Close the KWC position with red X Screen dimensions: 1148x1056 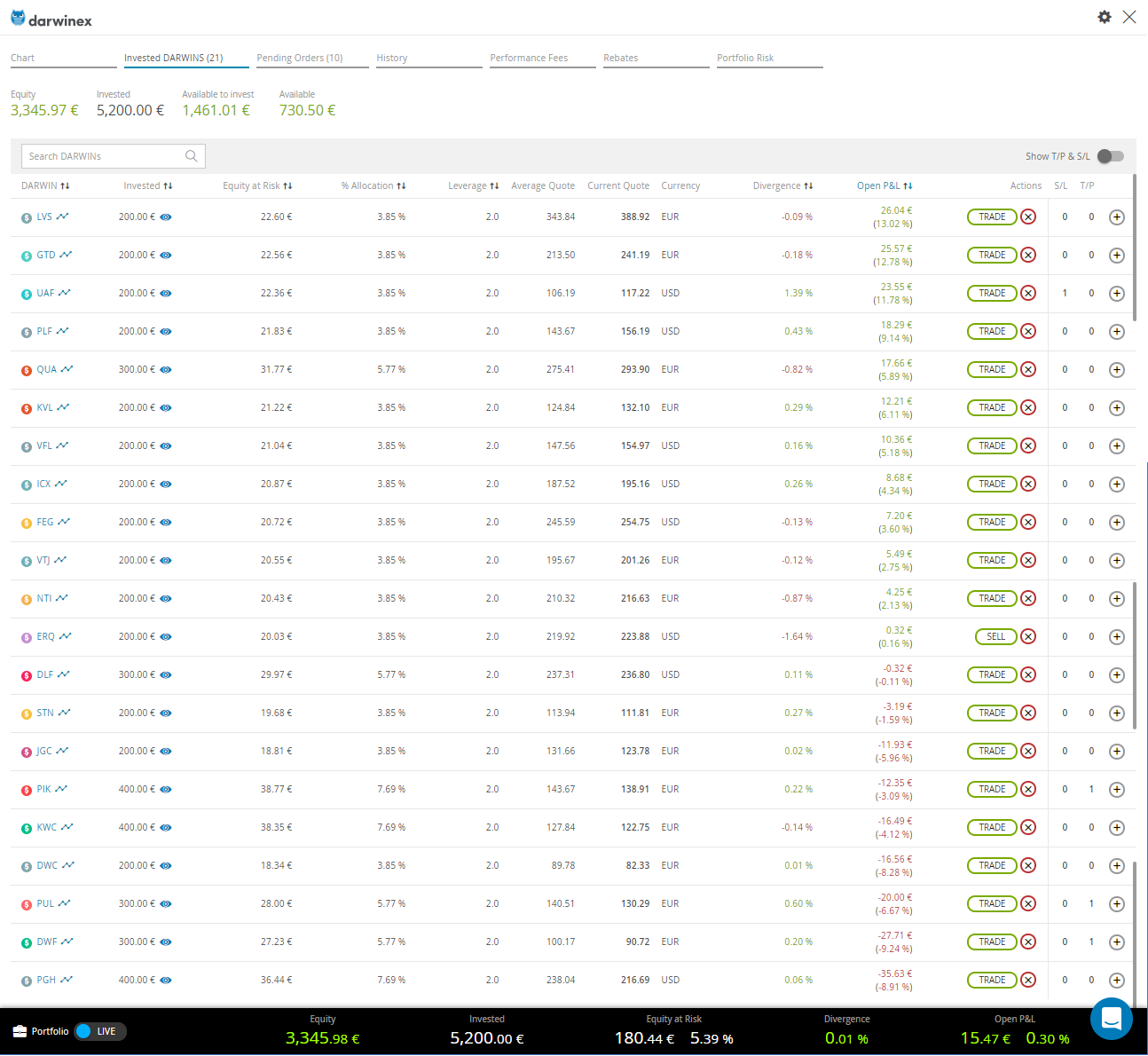[1028, 827]
